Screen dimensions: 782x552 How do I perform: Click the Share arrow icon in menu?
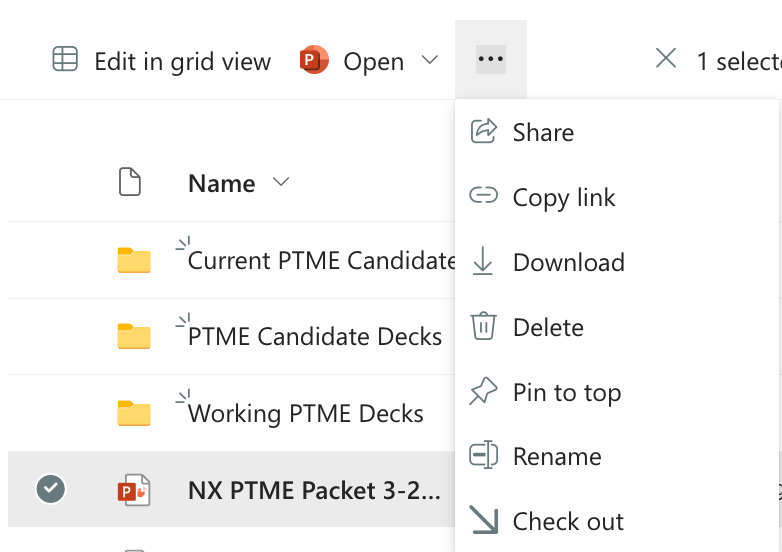pyautogui.click(x=484, y=132)
